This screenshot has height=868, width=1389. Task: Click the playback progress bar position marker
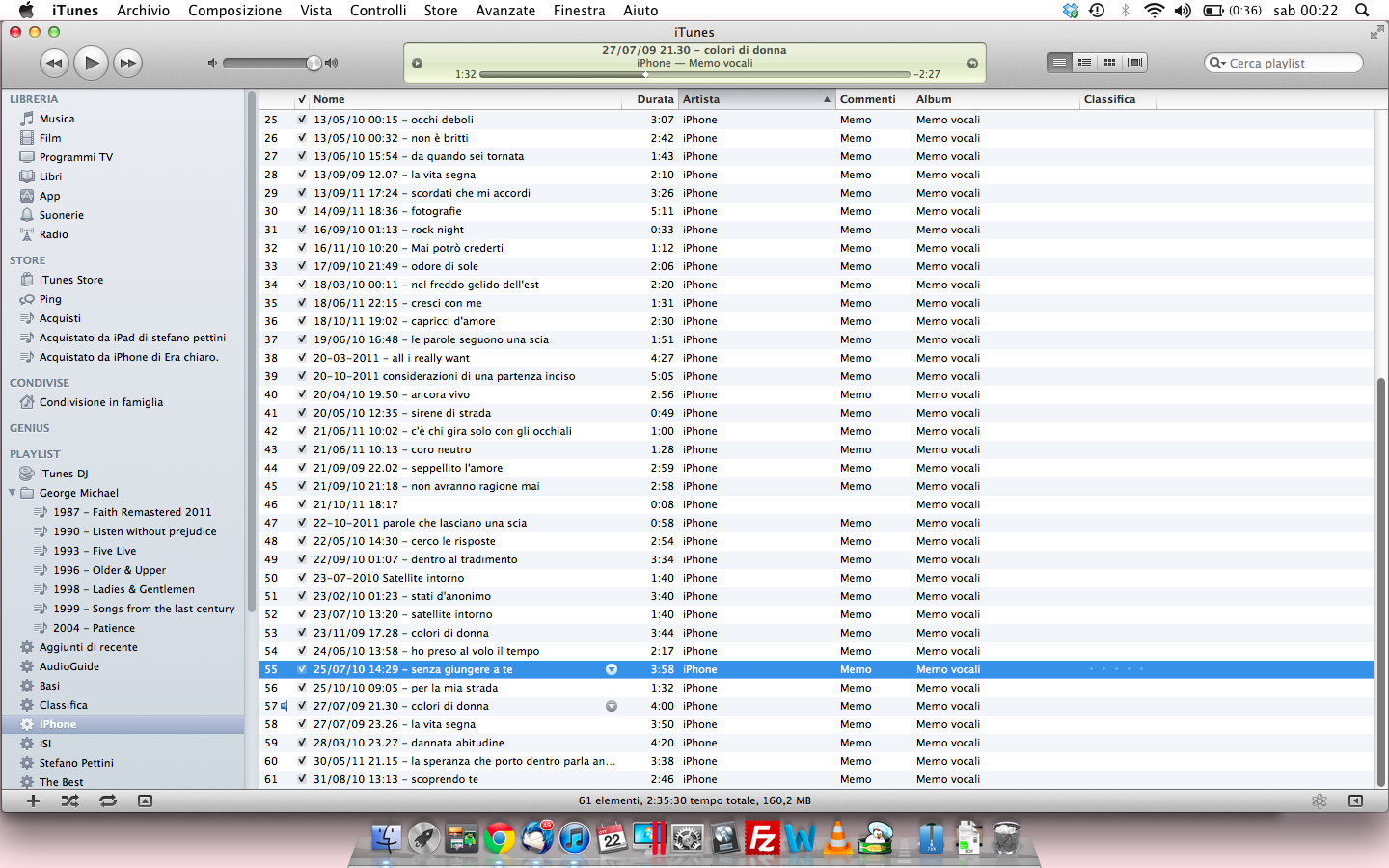[x=645, y=74]
